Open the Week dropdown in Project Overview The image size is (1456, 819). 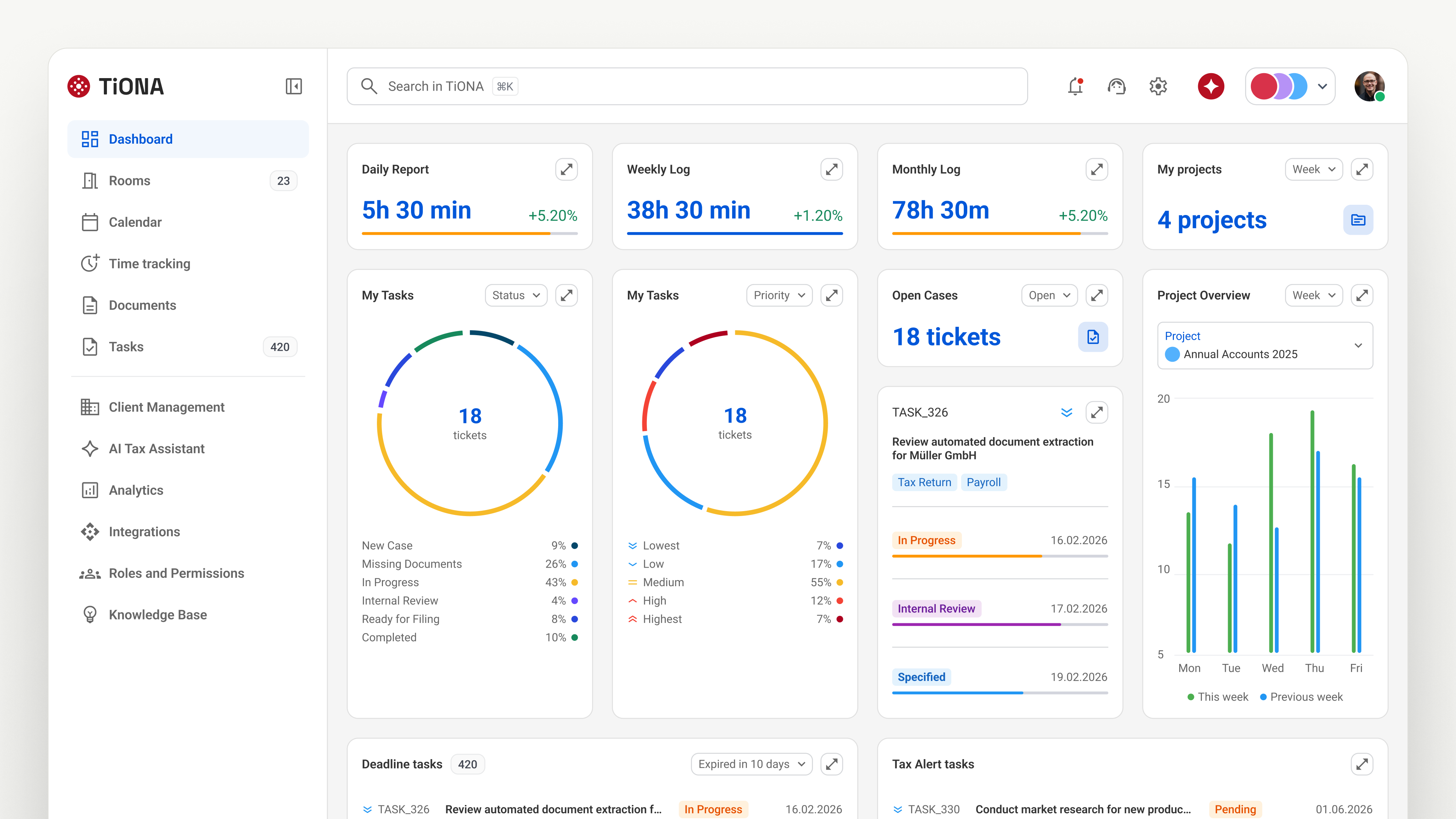[1313, 295]
